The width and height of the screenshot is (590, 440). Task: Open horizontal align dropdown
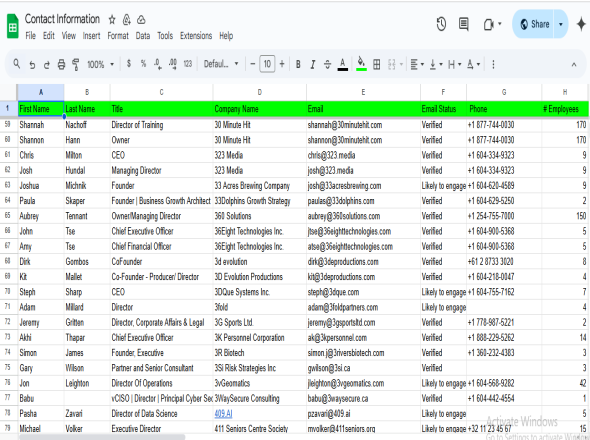coord(417,64)
